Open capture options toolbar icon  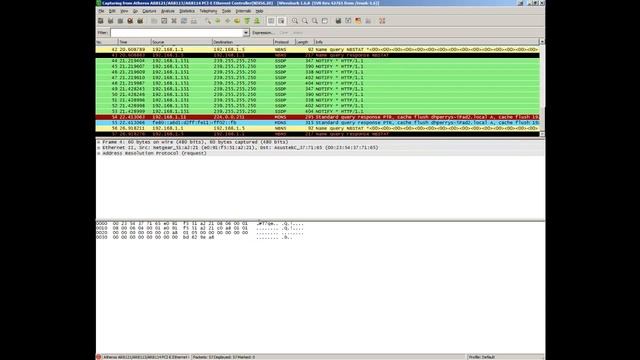point(111,21)
